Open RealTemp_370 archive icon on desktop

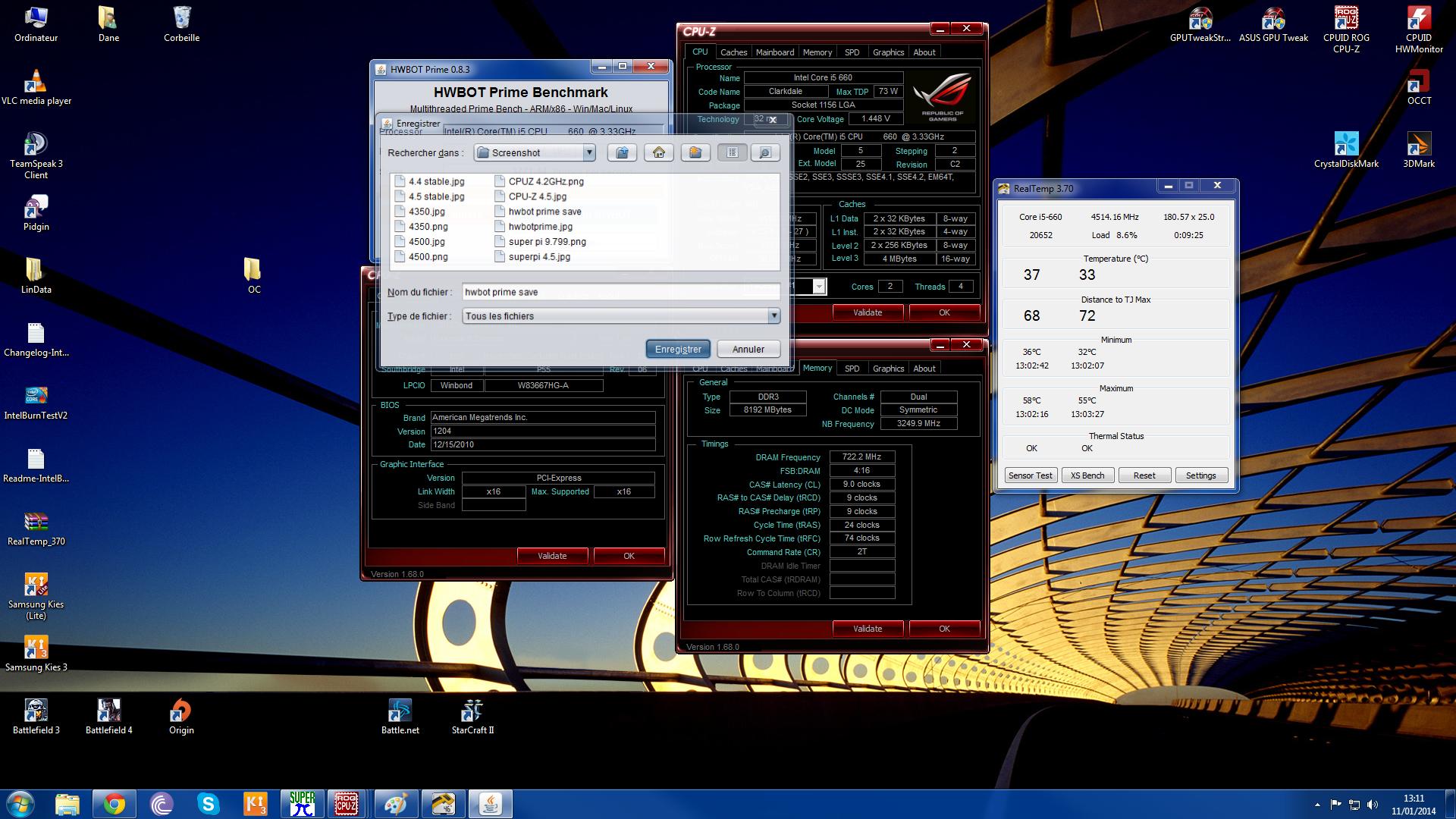click(x=36, y=529)
